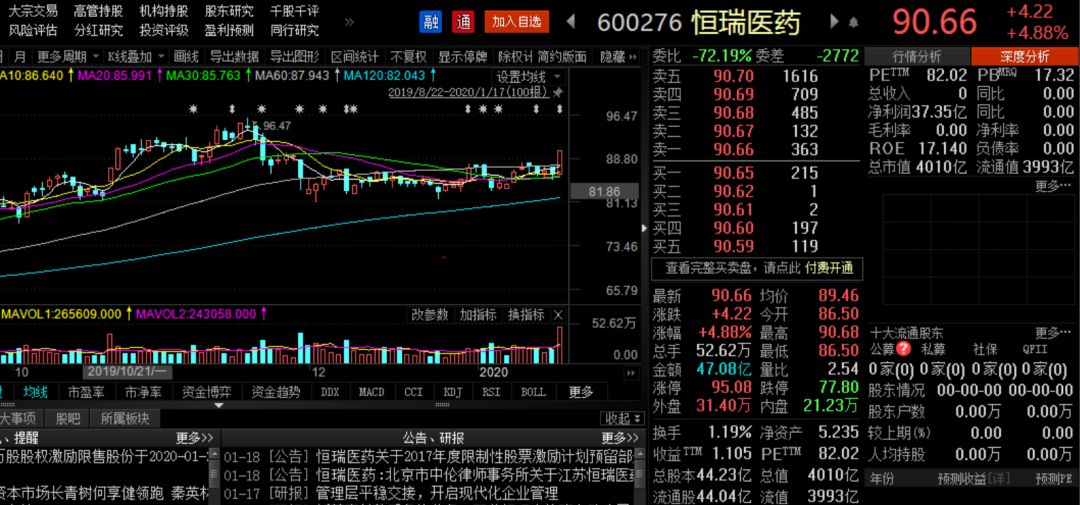
Task: Click the MAVOL2 magenta arrow indicator
Action: (x=262, y=314)
